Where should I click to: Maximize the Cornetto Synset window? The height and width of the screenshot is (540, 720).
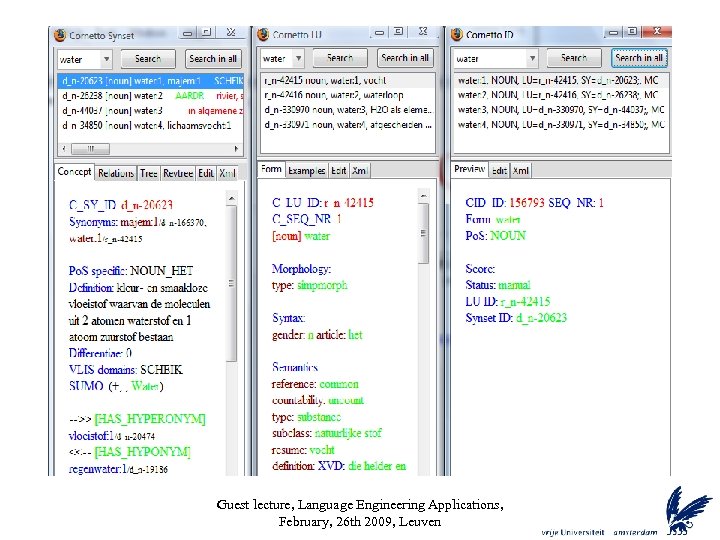click(207, 32)
